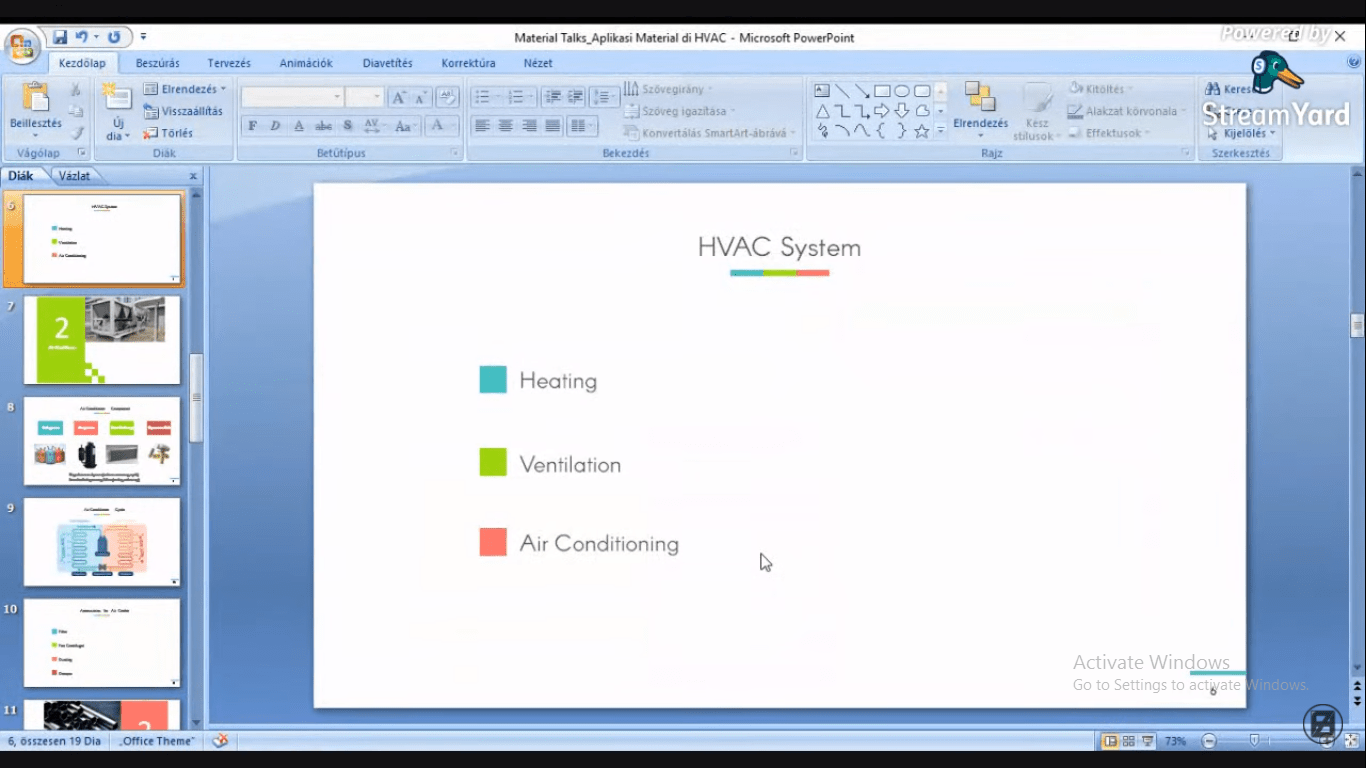Pick the star shape from shapes gallery
The width and height of the screenshot is (1366, 768).
tap(922, 131)
